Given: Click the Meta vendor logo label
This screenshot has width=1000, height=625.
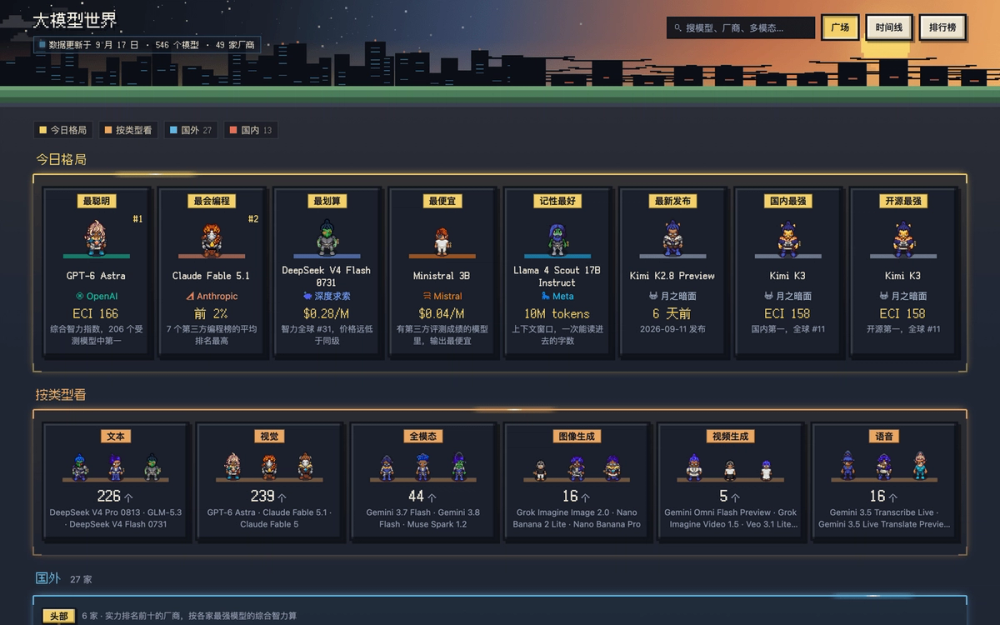Looking at the screenshot, I should 557,296.
